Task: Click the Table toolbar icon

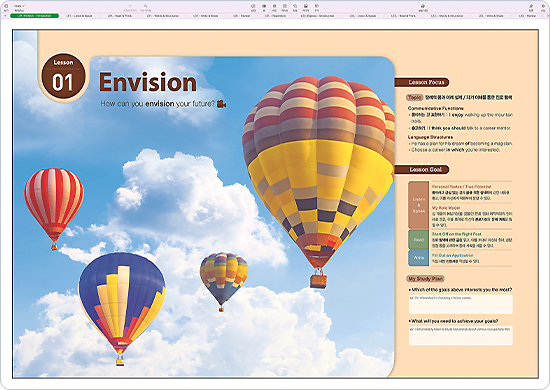Action: tap(264, 6)
